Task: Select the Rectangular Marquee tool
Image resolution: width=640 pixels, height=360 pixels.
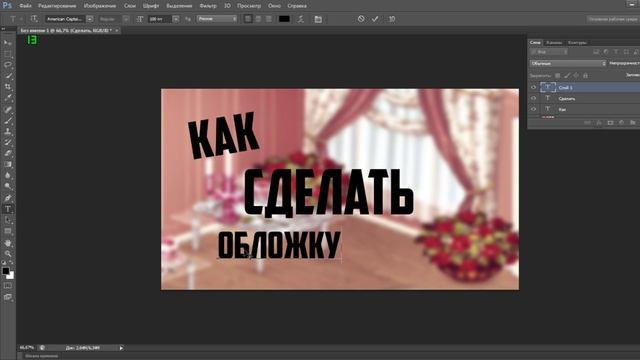Action: (8, 54)
